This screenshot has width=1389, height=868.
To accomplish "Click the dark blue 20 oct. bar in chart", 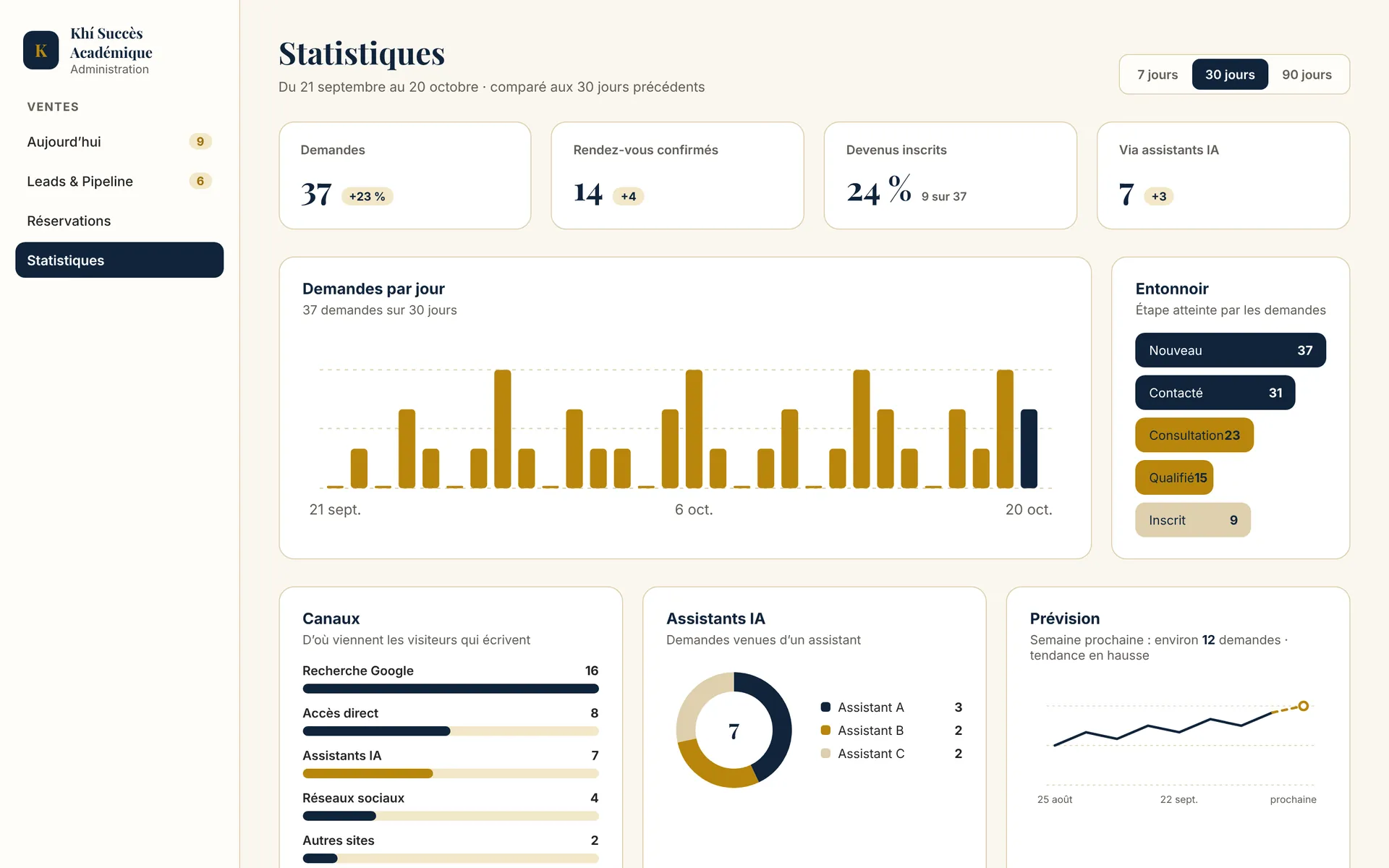I will tap(1029, 448).
